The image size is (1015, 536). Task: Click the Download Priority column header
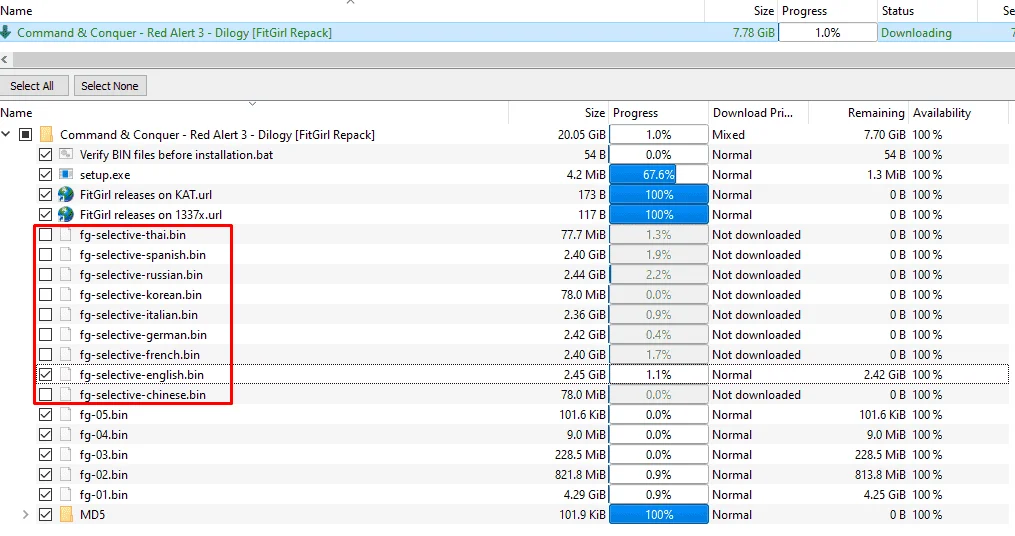tap(759, 113)
